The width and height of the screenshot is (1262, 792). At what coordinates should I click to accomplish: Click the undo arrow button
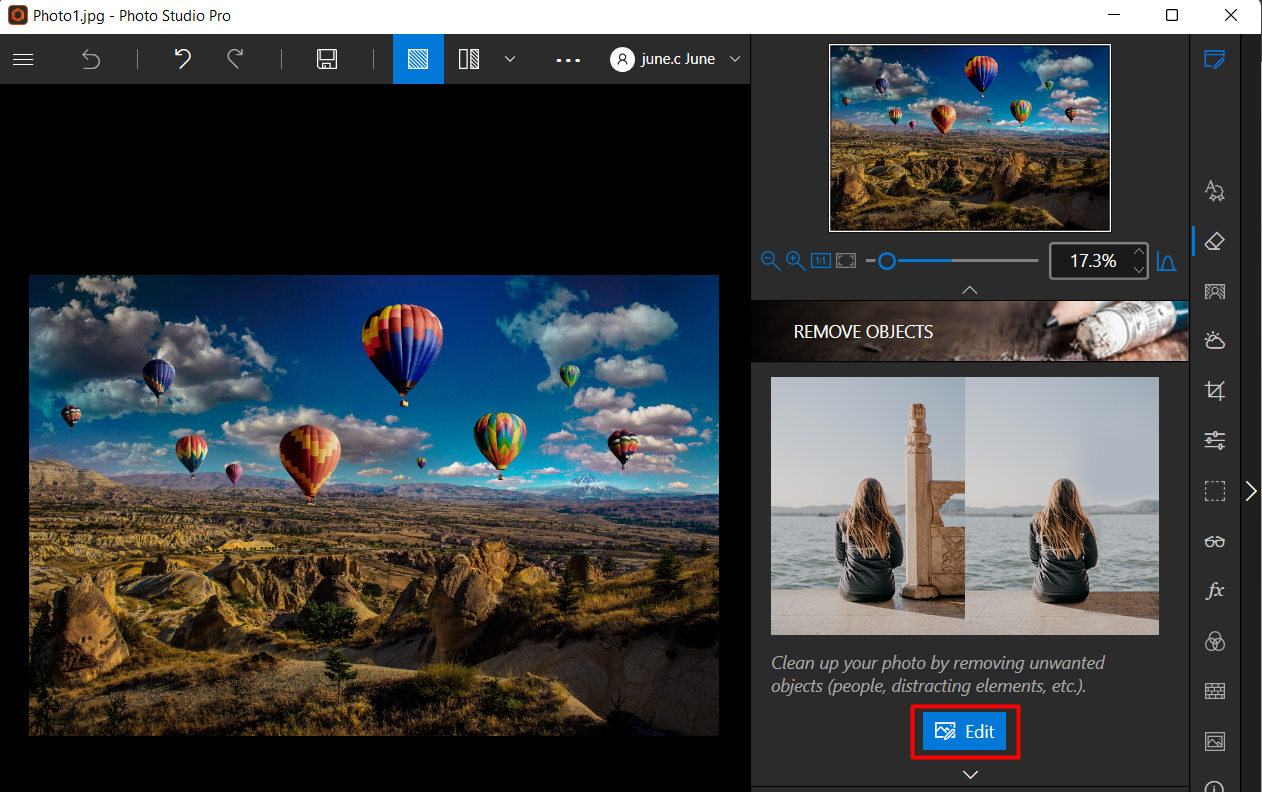pos(183,59)
